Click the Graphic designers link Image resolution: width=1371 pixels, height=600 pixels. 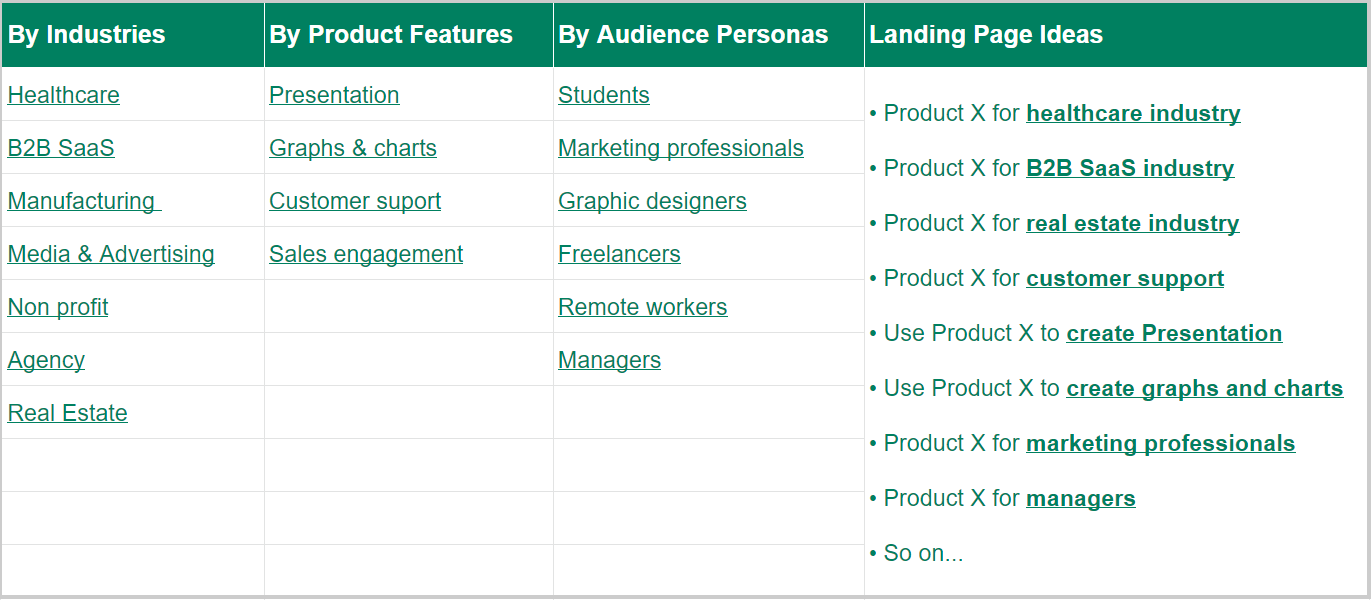click(652, 201)
